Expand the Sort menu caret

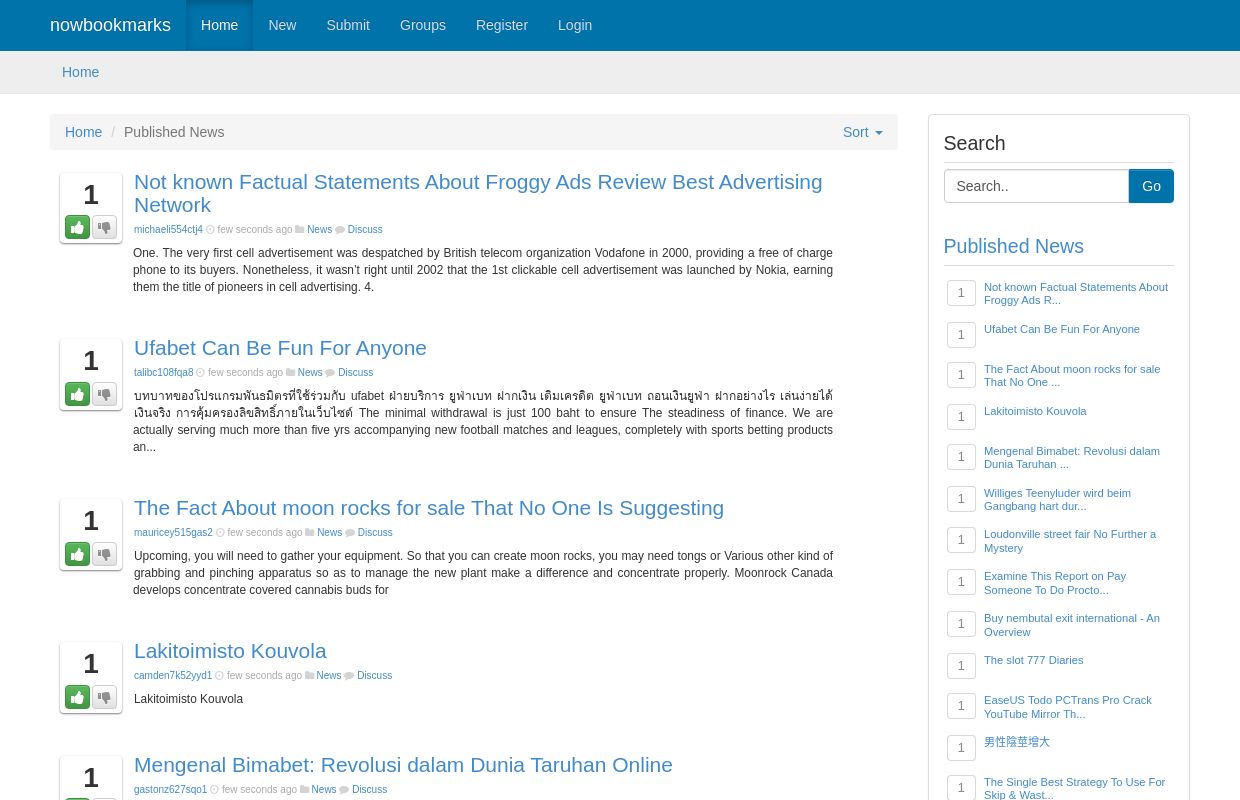tap(877, 132)
